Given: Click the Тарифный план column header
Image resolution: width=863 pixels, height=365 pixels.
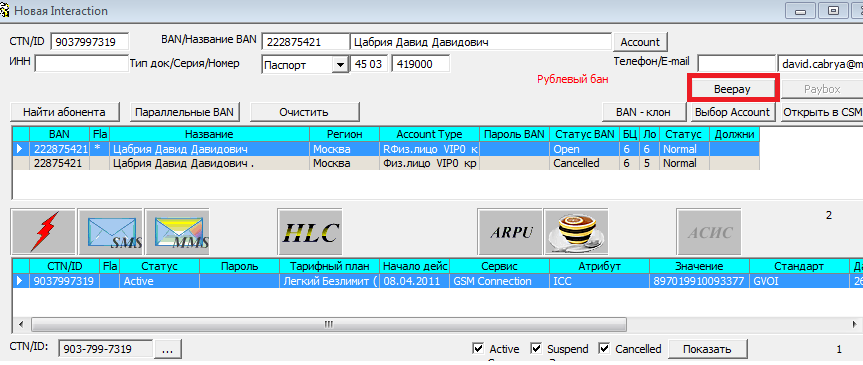Looking at the screenshot, I should tap(329, 266).
